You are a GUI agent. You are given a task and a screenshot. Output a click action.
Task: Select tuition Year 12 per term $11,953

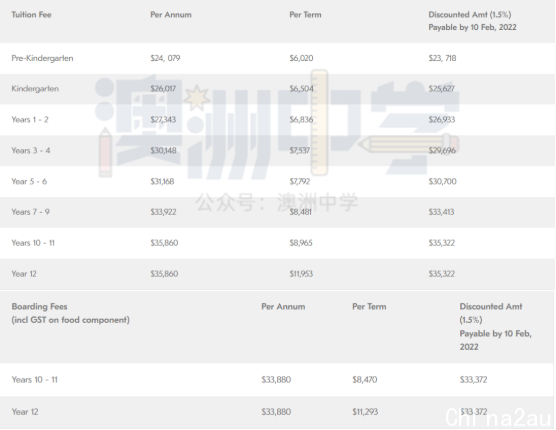coord(301,274)
